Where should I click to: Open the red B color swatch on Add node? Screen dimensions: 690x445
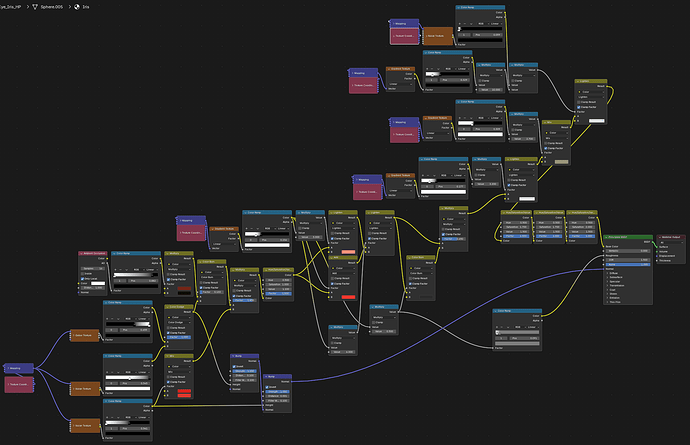(349, 297)
